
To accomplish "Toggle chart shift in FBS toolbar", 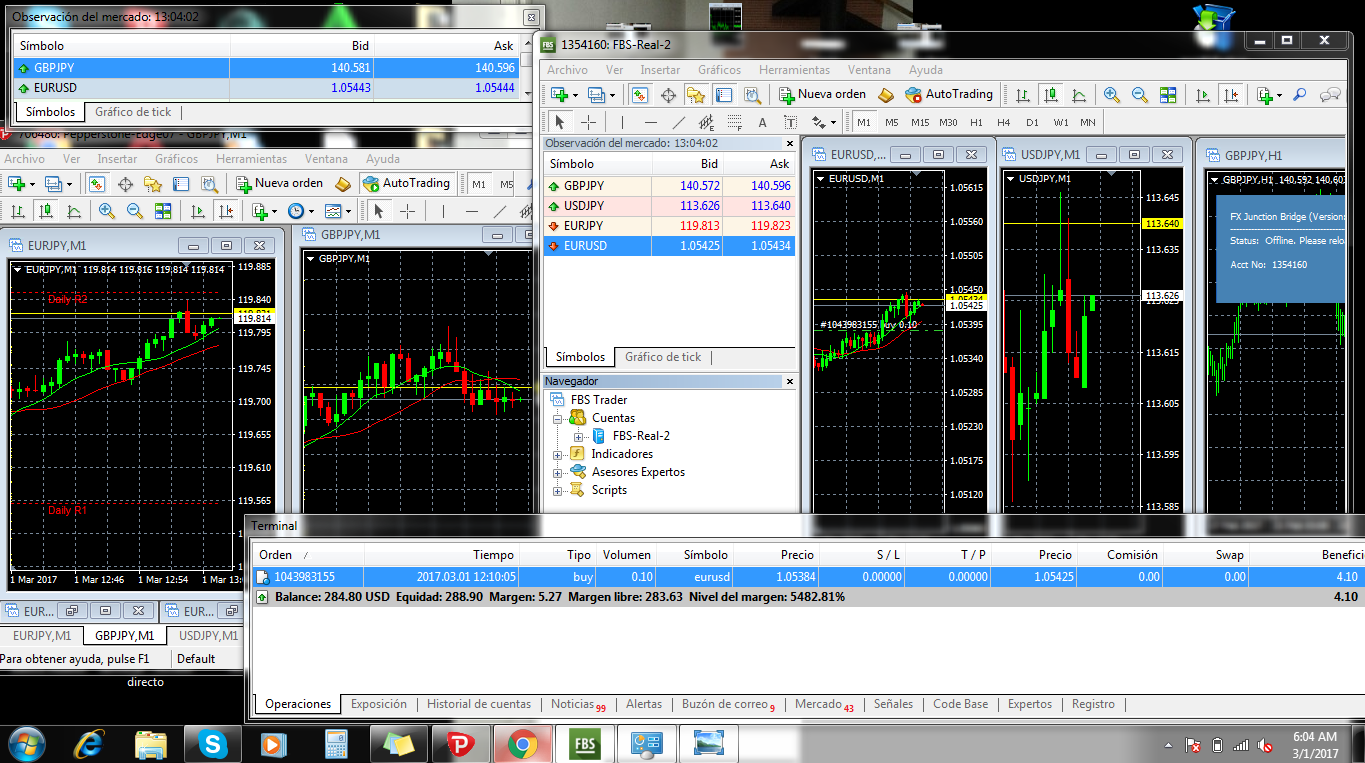I will (x=1231, y=94).
